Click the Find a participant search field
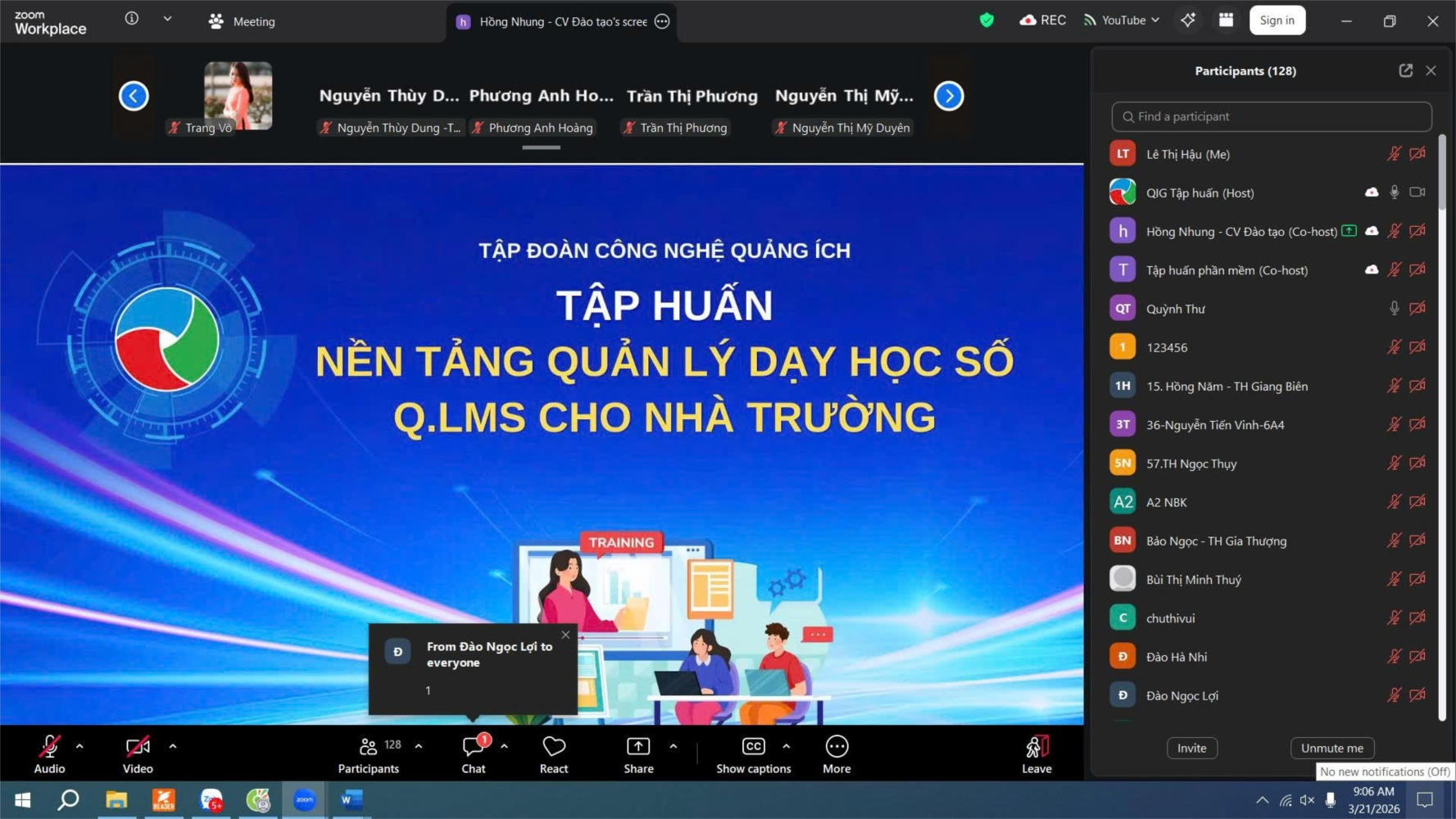 tap(1271, 116)
